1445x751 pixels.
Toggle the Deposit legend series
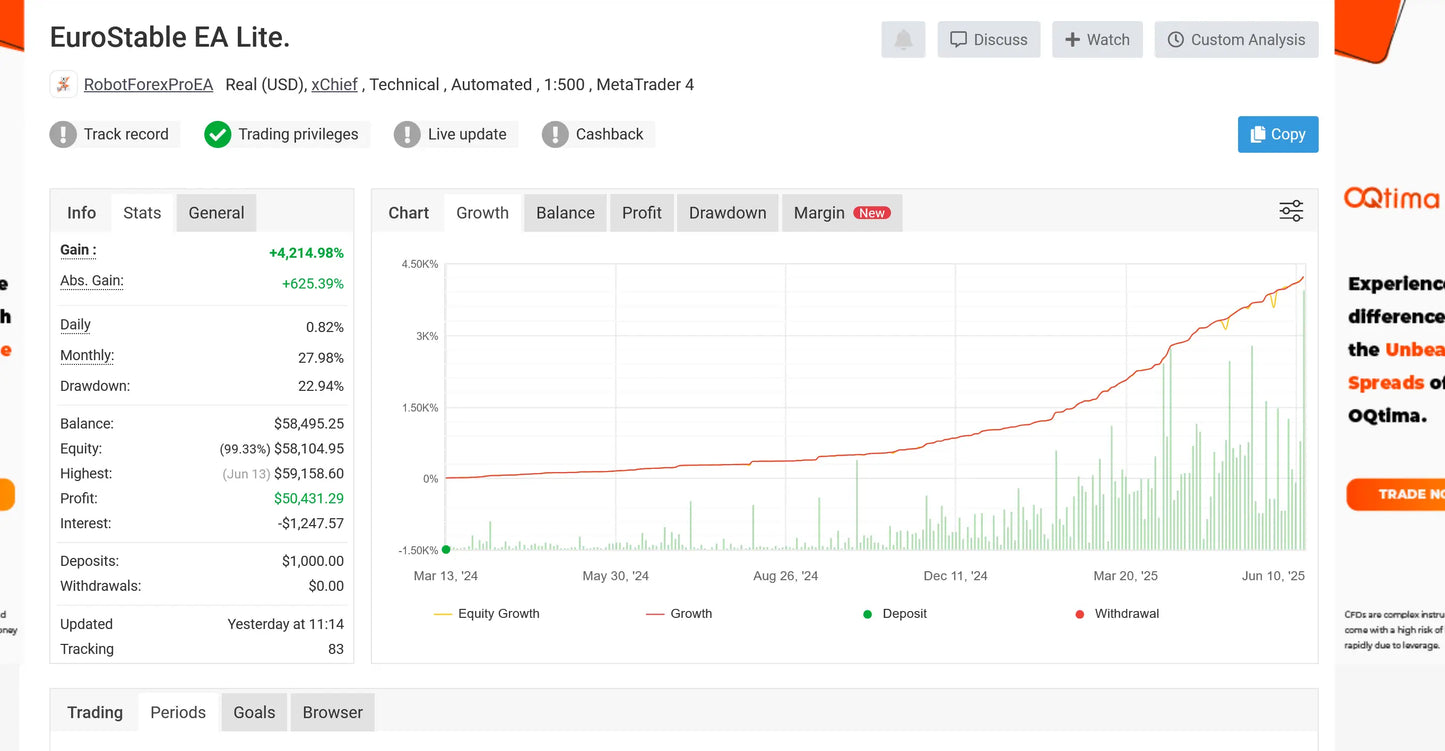point(895,614)
